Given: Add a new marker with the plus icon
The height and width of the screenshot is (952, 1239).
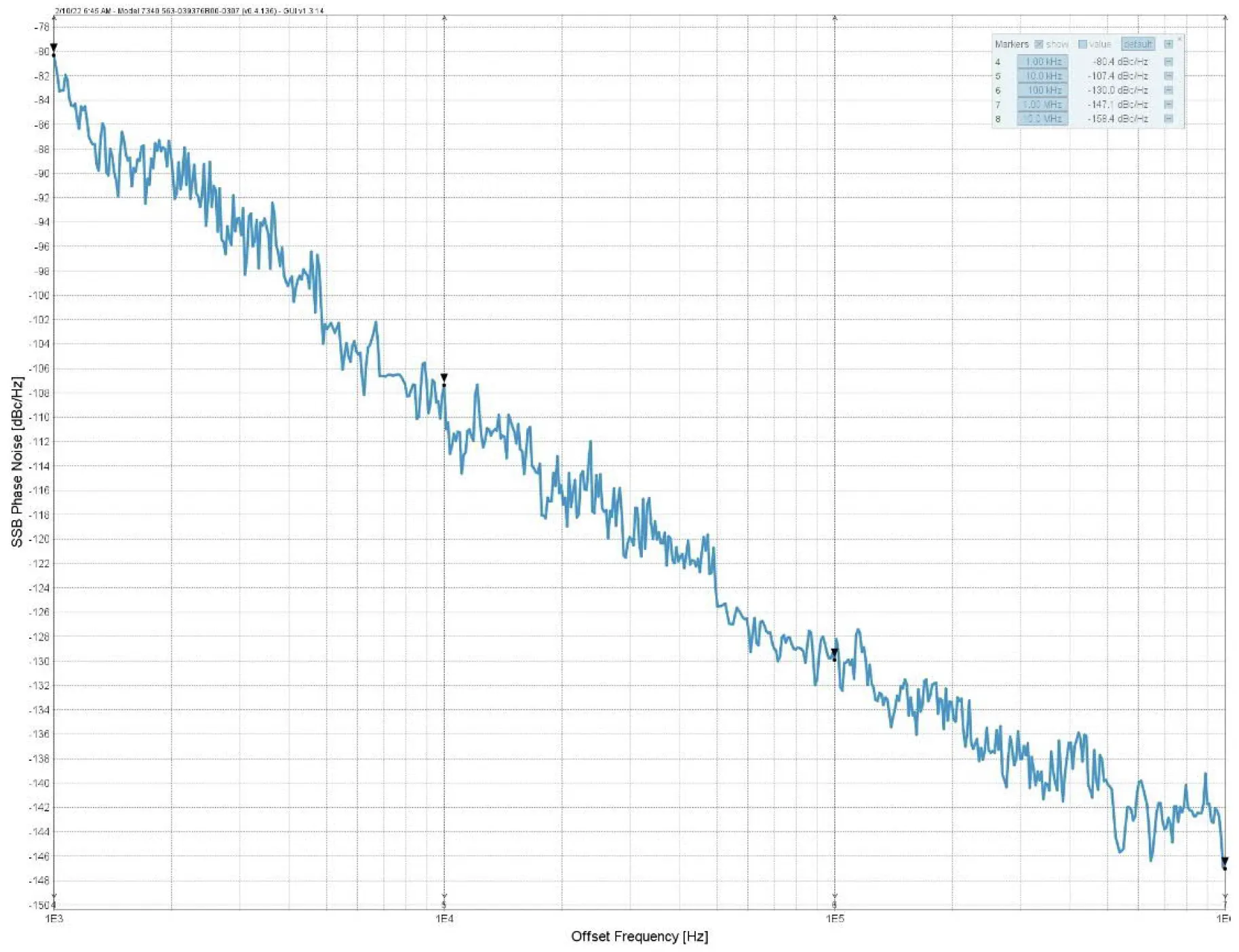Looking at the screenshot, I should click(x=1168, y=45).
